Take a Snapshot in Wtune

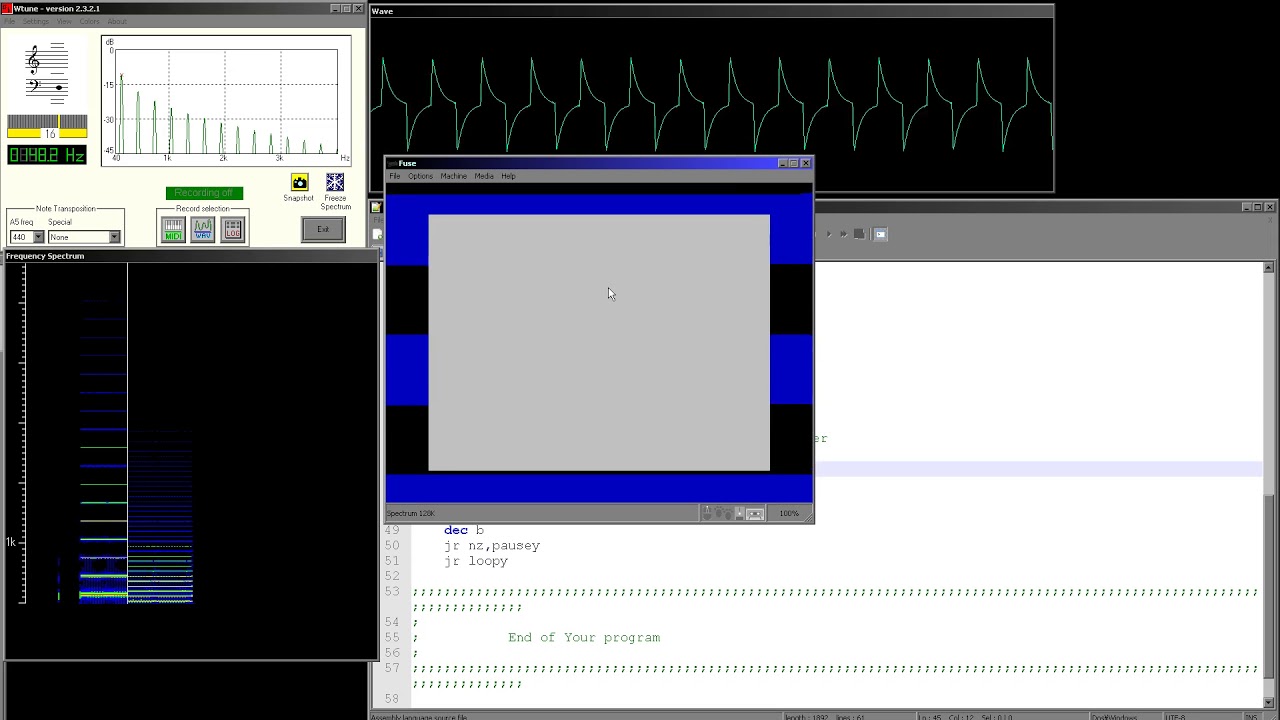299,183
